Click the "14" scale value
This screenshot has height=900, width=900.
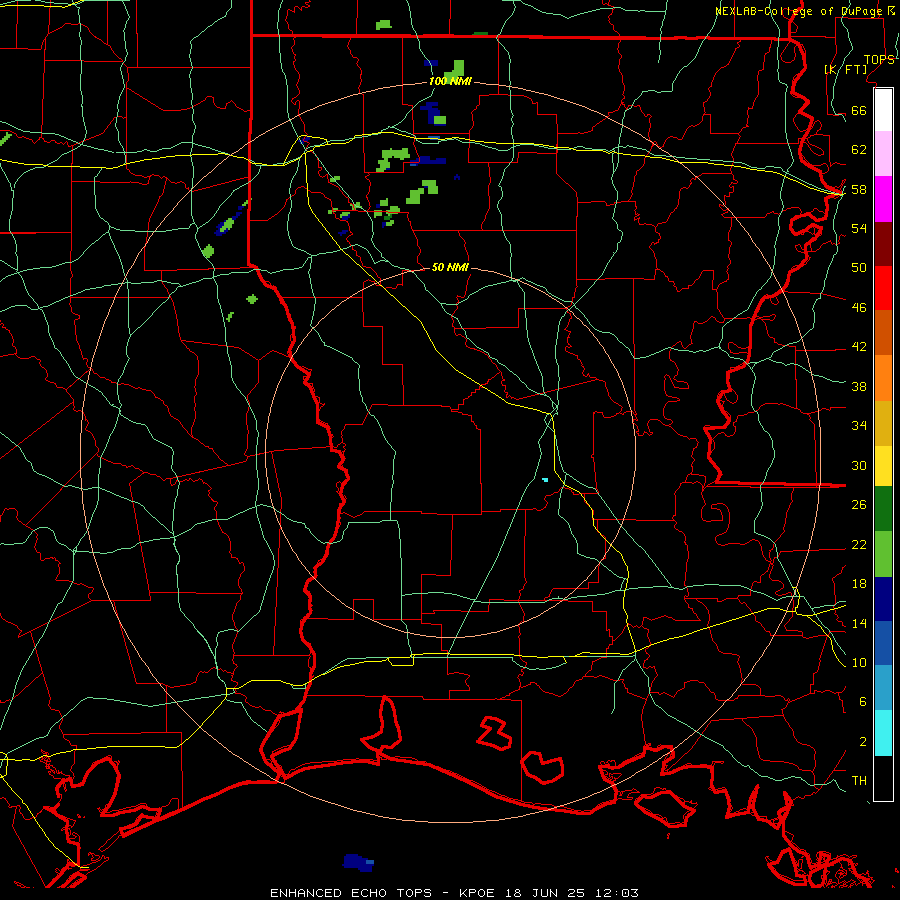coord(859,623)
